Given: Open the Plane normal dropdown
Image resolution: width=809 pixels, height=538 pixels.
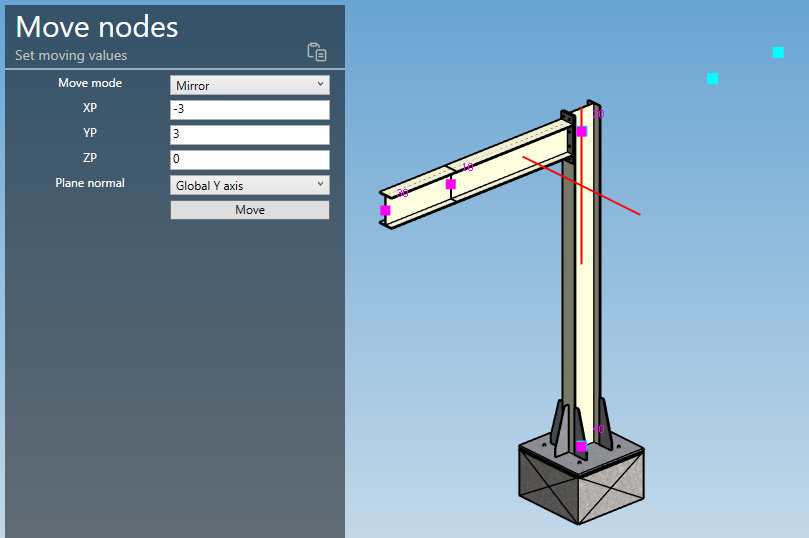Looking at the screenshot, I should [x=250, y=185].
